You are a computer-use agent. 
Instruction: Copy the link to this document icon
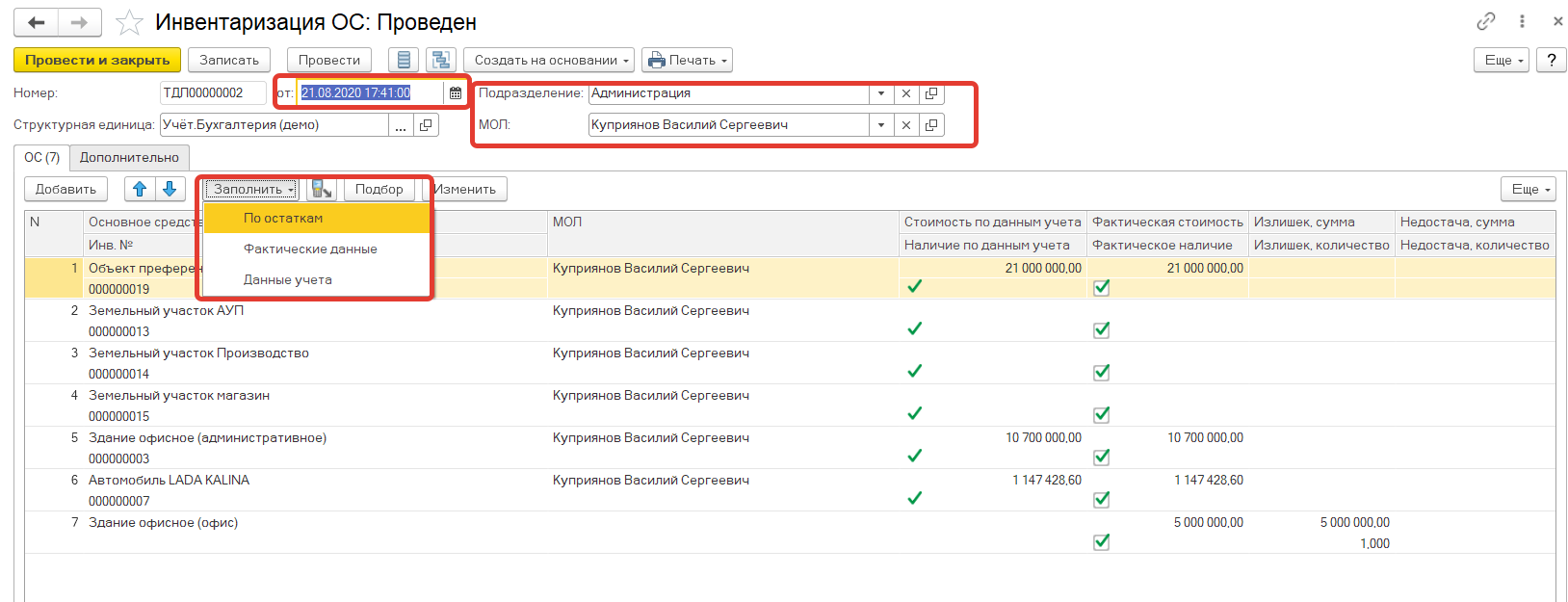tap(1485, 21)
